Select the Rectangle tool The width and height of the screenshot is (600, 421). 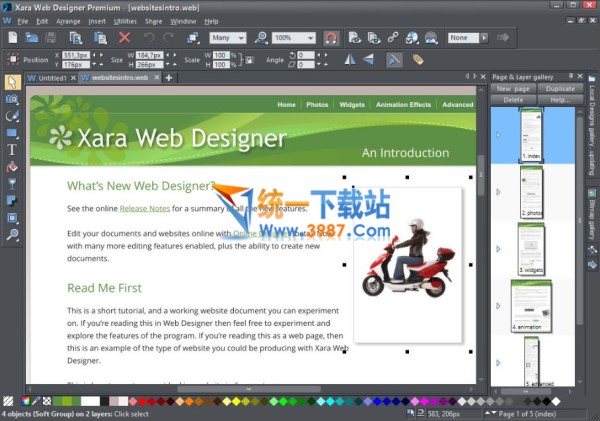(x=12, y=133)
